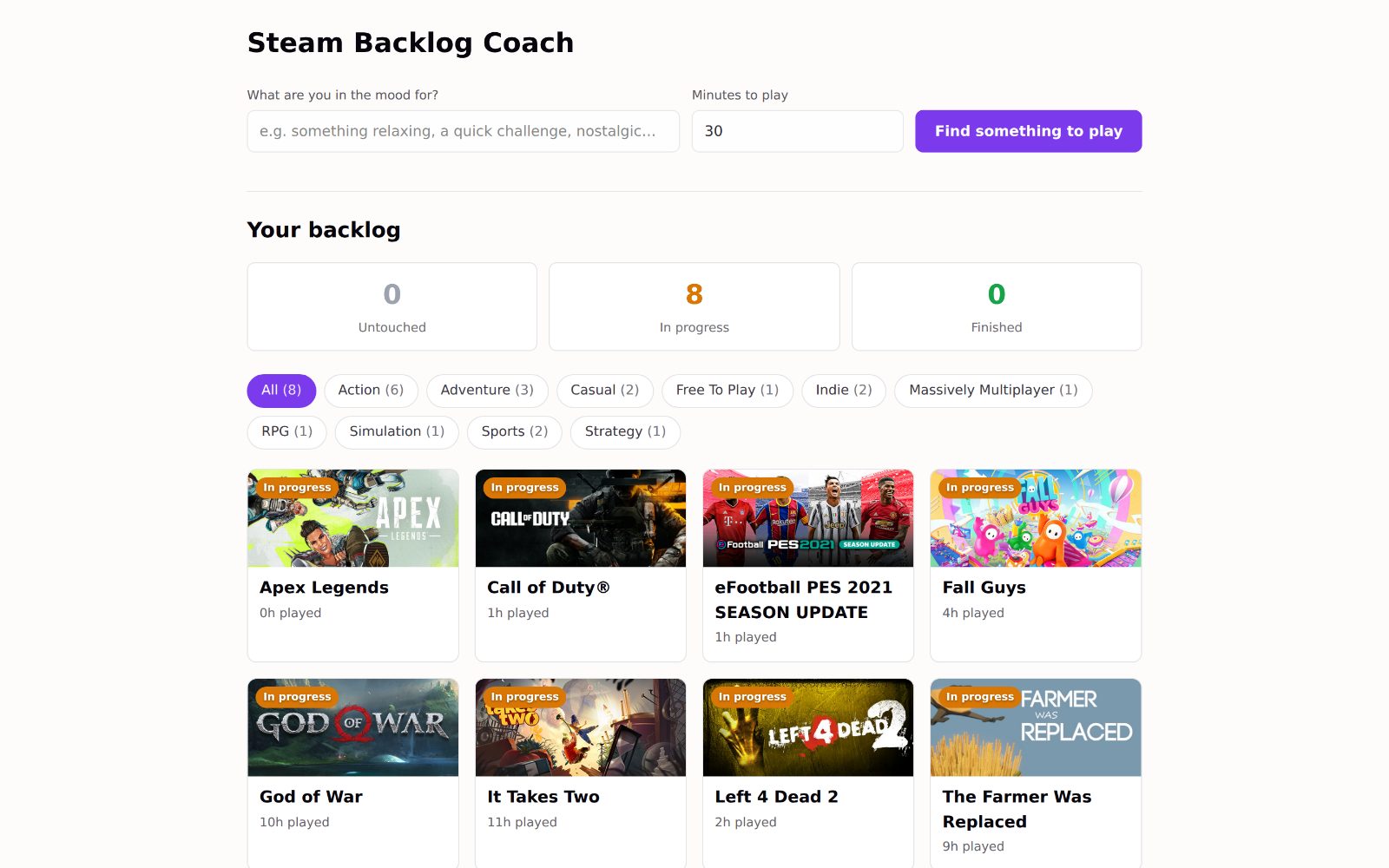1389x868 pixels.
Task: Click In progress badge on Left 4 Dead 2
Action: point(752,697)
